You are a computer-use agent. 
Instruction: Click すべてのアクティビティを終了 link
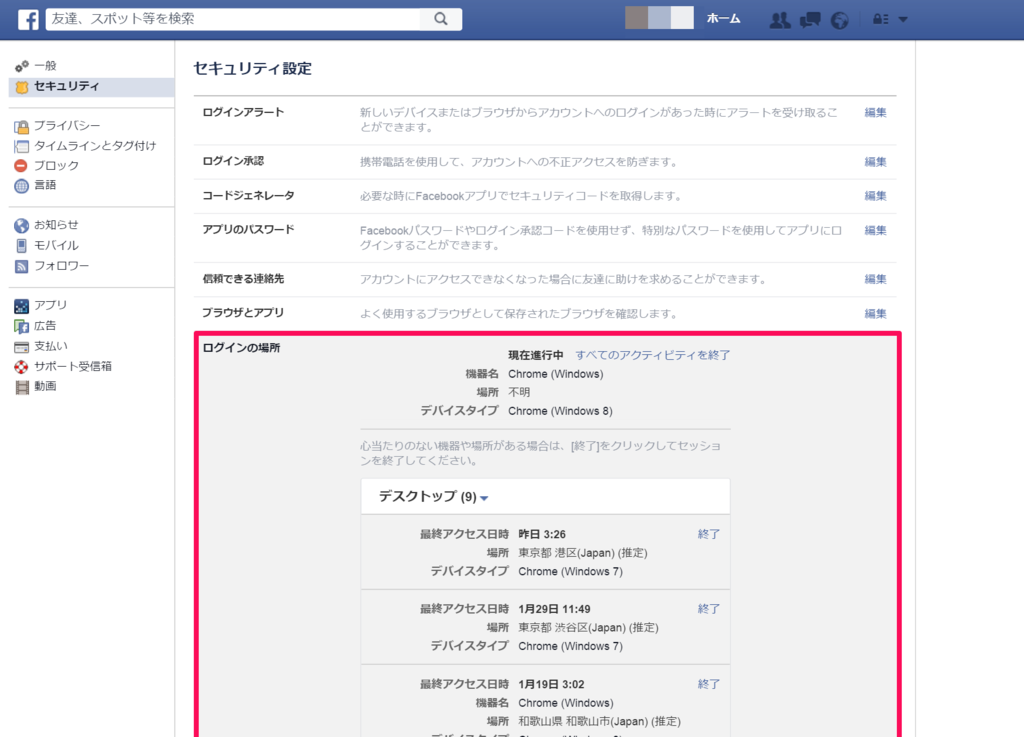[652, 355]
